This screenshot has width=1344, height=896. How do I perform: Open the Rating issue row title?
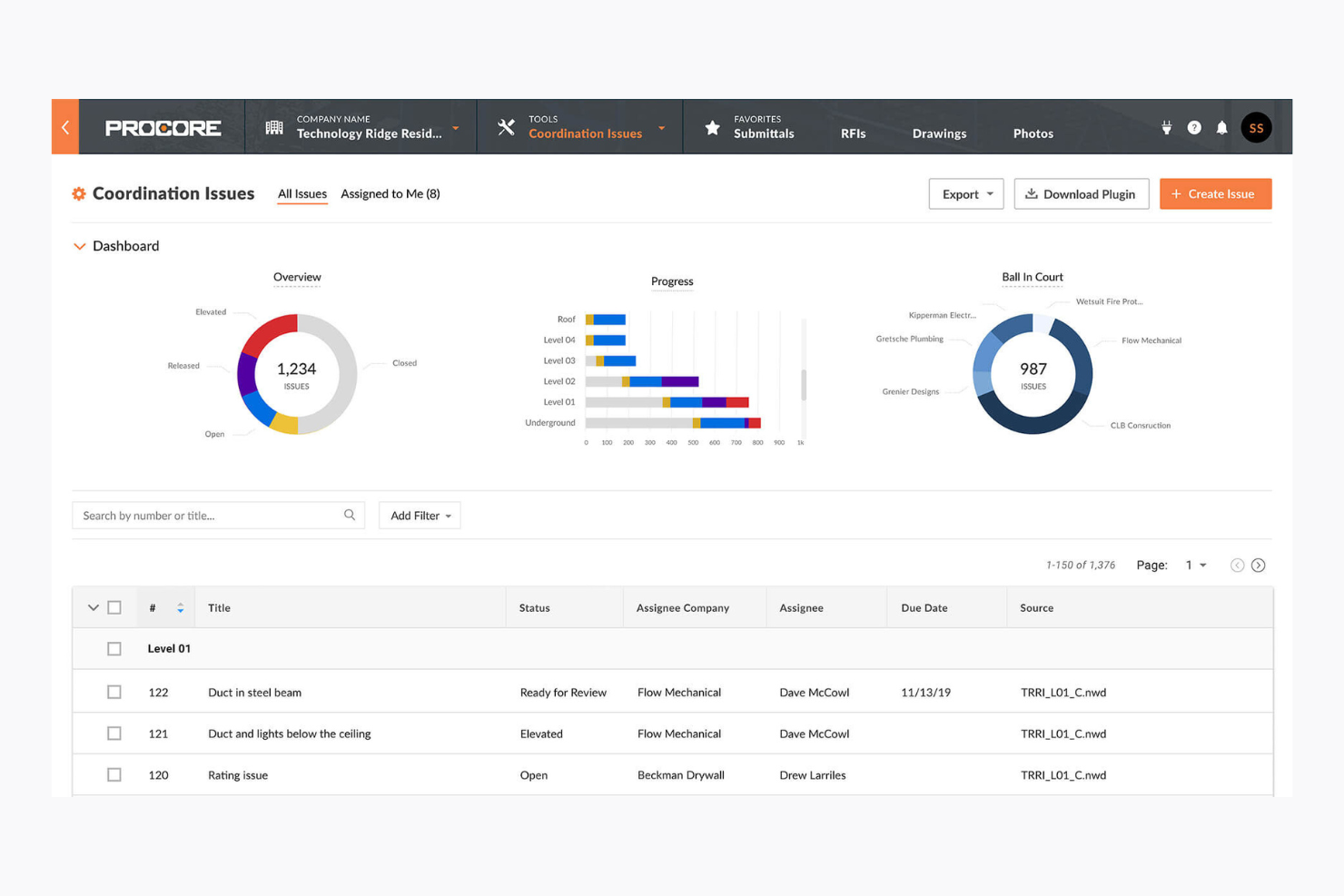[238, 775]
